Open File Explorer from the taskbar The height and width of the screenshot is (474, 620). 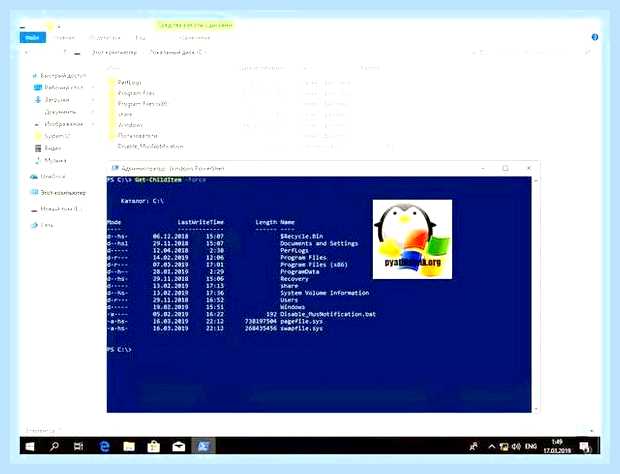pyautogui.click(x=129, y=446)
